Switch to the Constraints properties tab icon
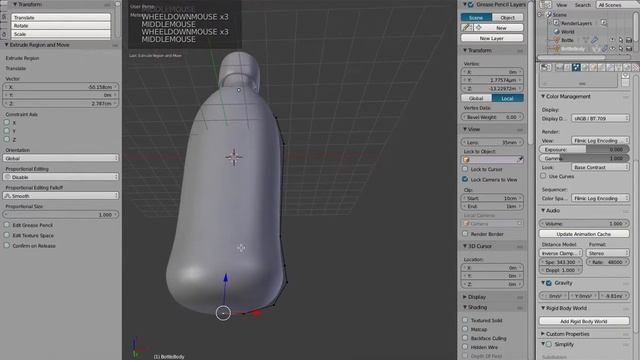This screenshot has height=360, width=640. point(602,67)
